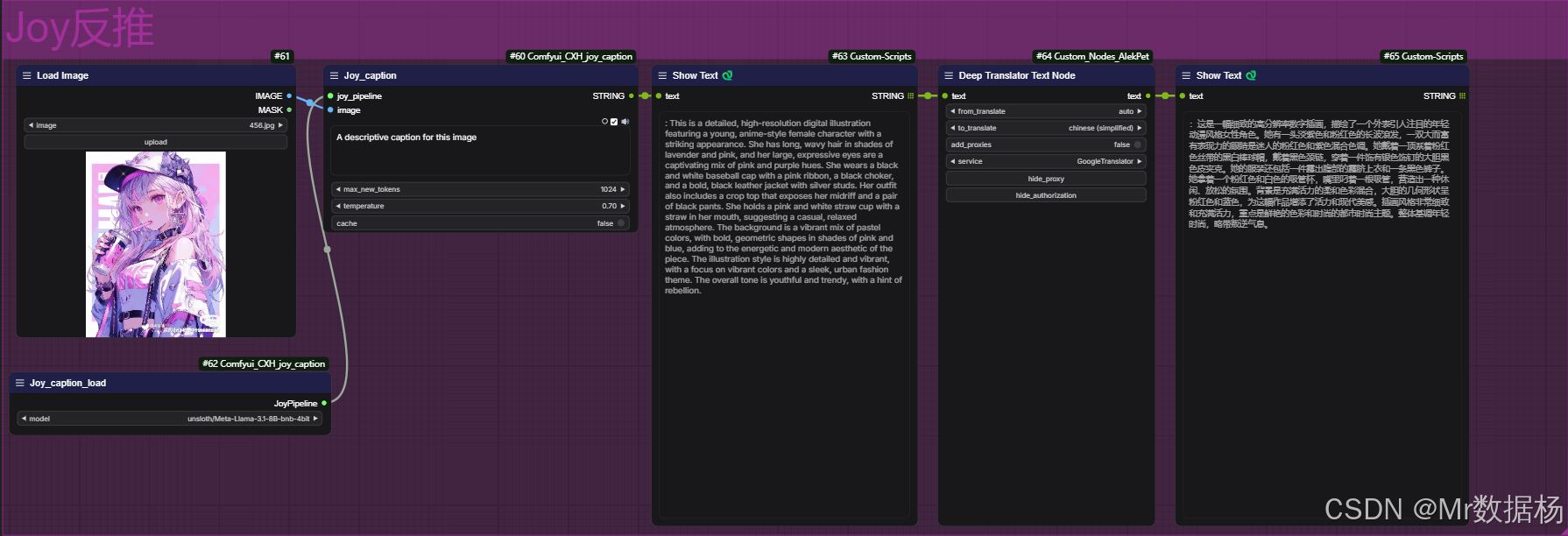Viewport: 1568px width, 536px height.
Task: Increase max_new_tokens with its right arrow
Action: 622,189
